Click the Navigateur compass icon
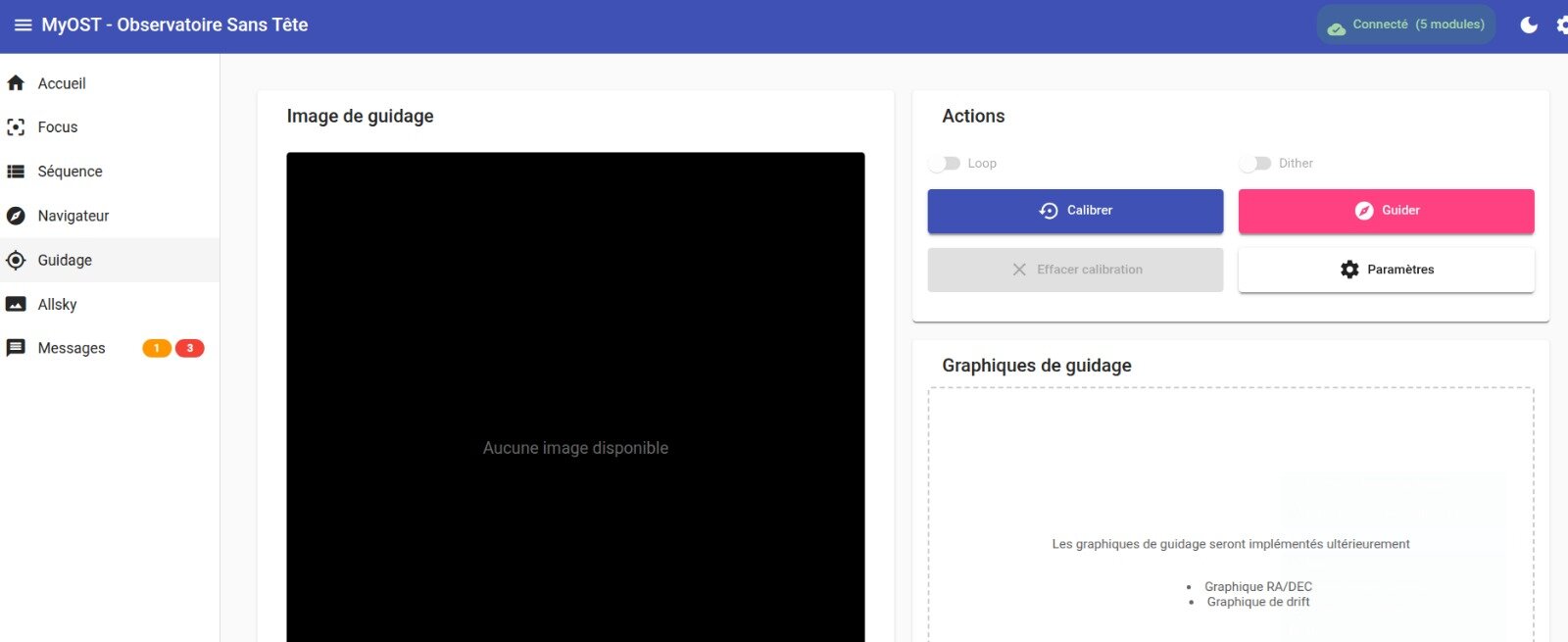Viewport: 1568px width, 642px height. [16, 216]
